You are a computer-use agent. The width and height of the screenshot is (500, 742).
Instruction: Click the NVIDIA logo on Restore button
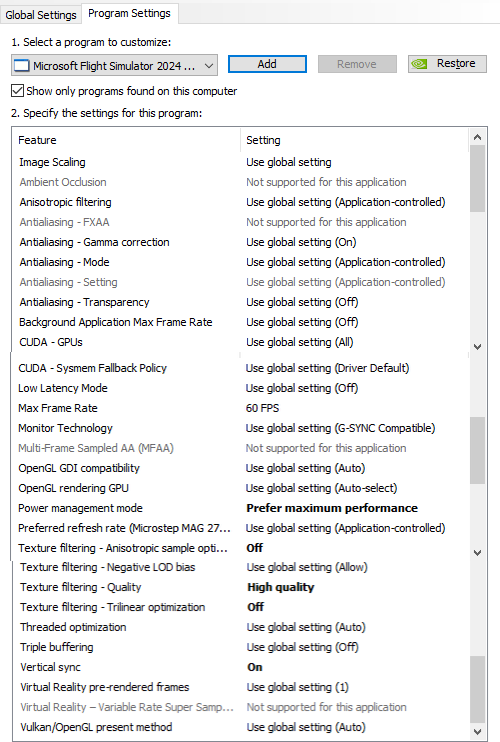pyautogui.click(x=419, y=64)
